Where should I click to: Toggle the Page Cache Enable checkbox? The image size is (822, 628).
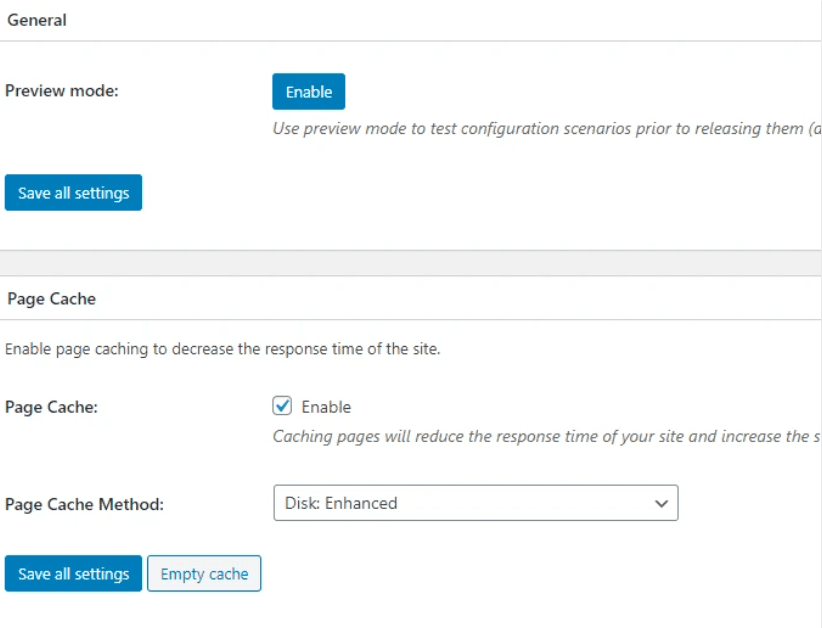coord(282,406)
